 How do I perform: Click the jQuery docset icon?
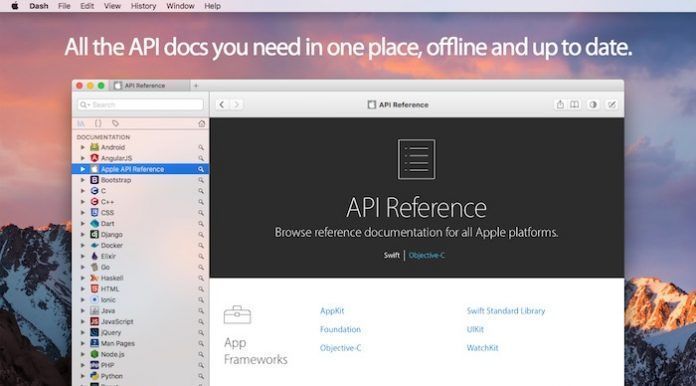pyautogui.click(x=95, y=332)
